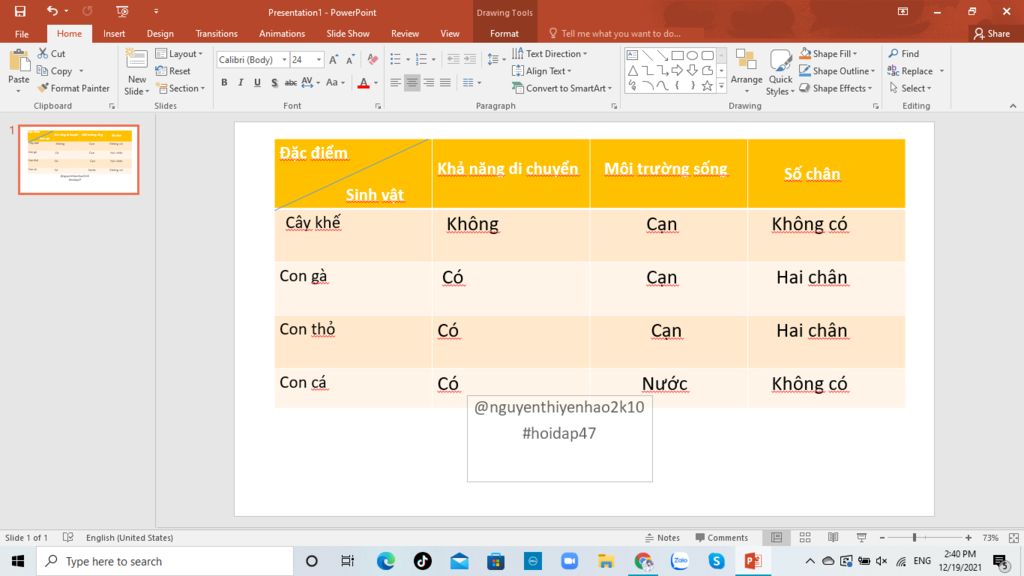Click the Find button
This screenshot has width=1024, height=576.
coord(904,54)
